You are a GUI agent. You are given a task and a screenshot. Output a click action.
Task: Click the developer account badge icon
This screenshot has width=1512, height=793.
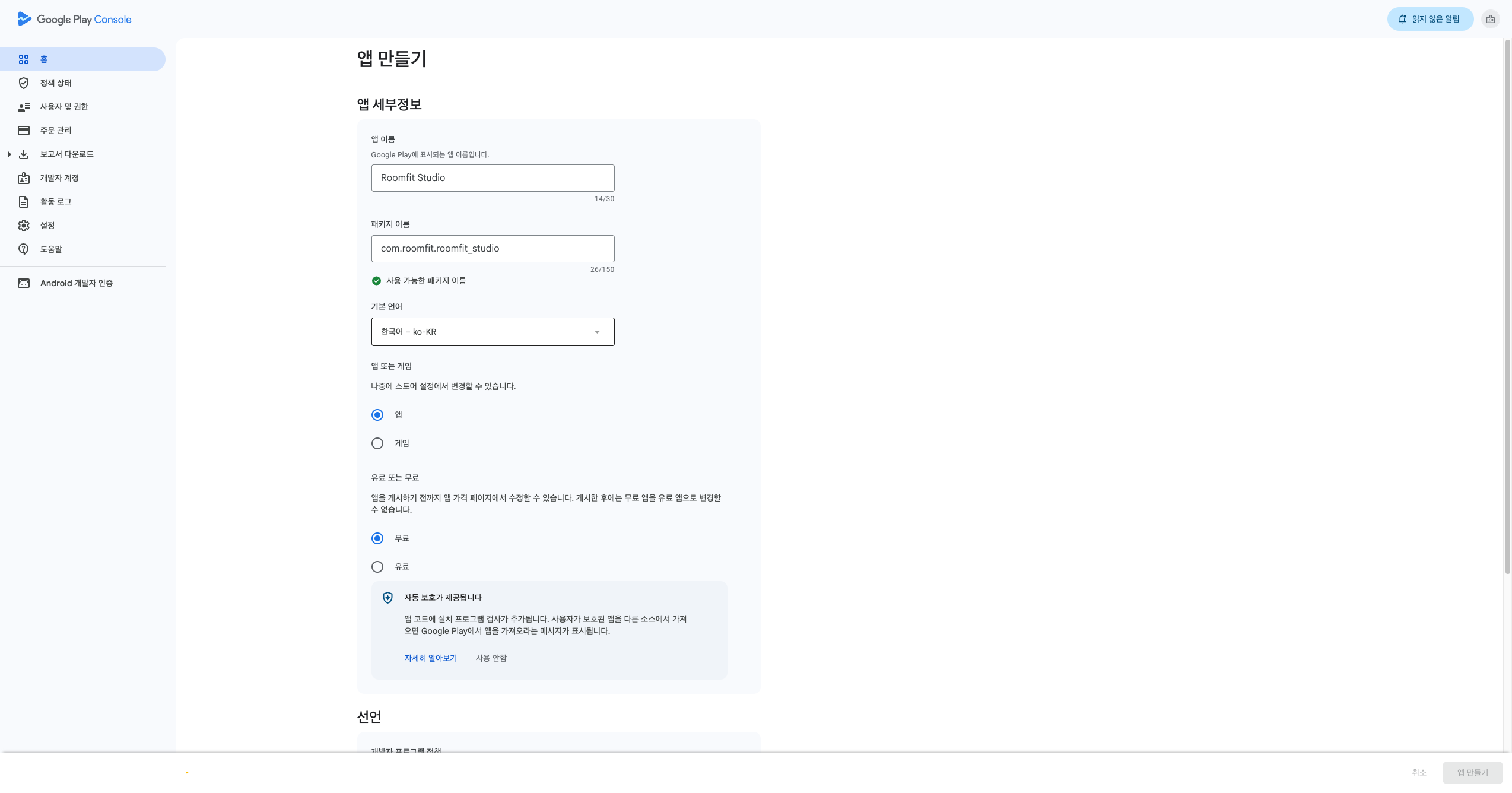[x=24, y=178]
